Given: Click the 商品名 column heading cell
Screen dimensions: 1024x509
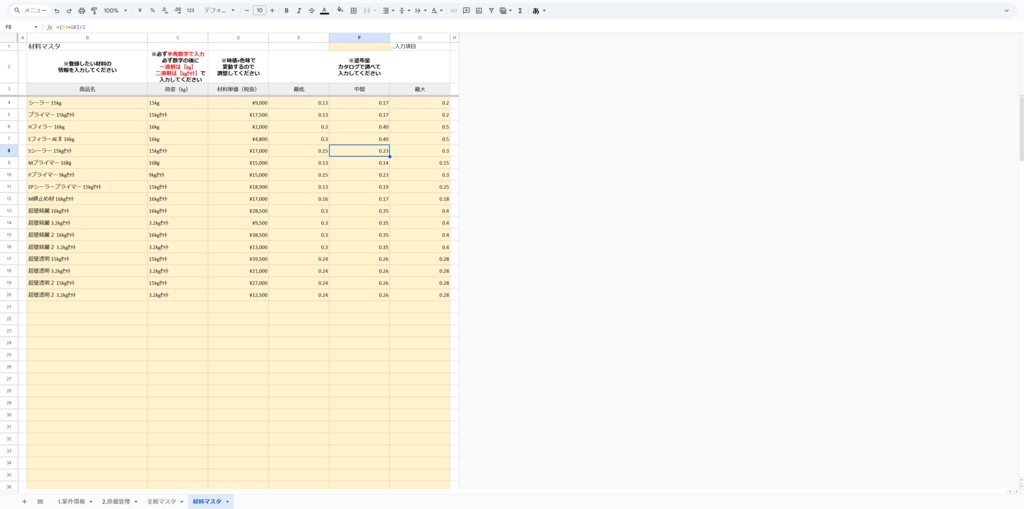Looking at the screenshot, I should coord(87,89).
